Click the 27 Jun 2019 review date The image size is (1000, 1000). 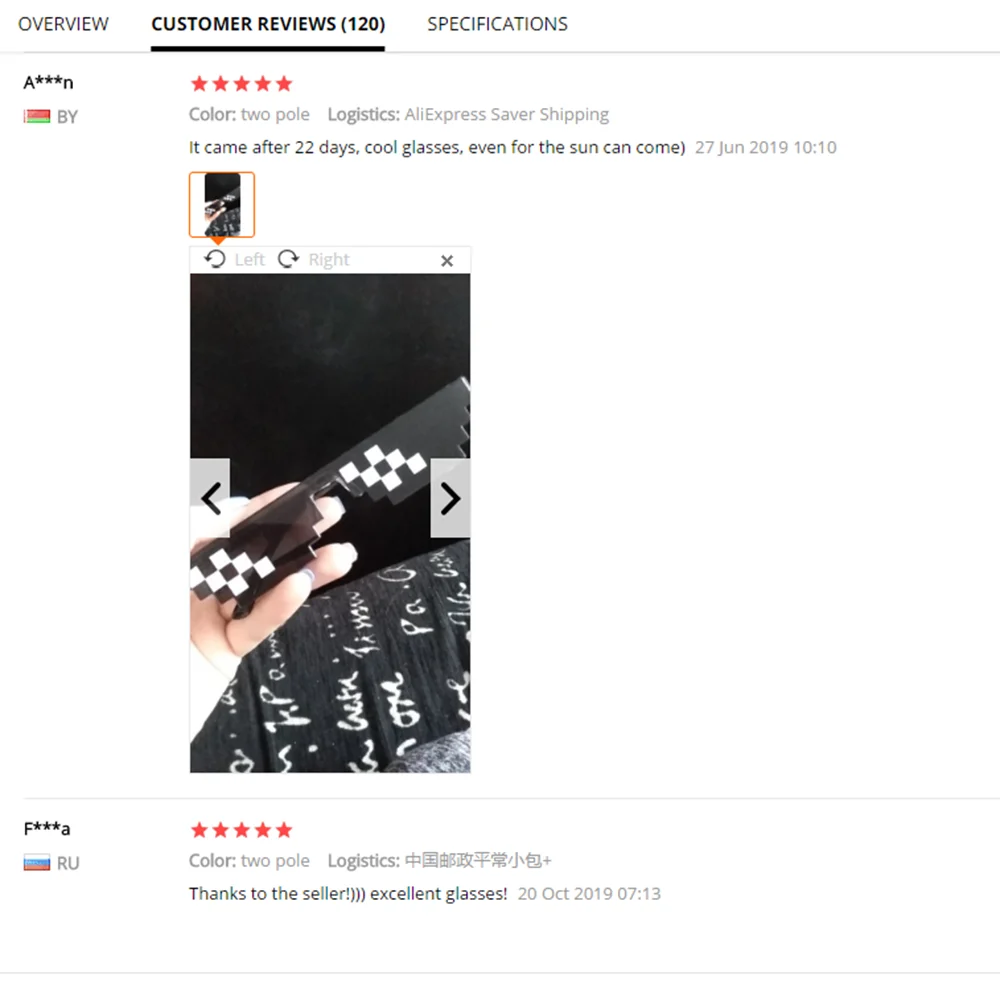pyautogui.click(x=765, y=147)
